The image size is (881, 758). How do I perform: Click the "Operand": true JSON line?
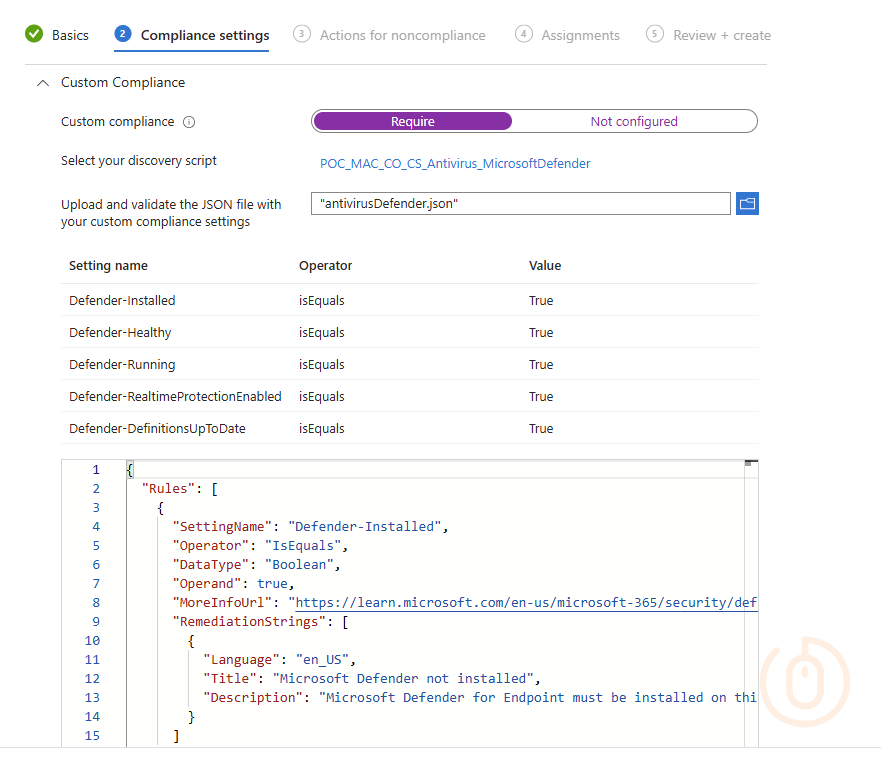[x=233, y=583]
